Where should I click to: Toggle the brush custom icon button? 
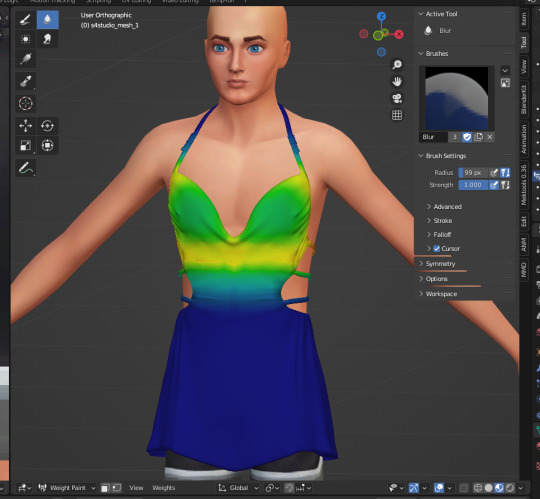tap(505, 83)
